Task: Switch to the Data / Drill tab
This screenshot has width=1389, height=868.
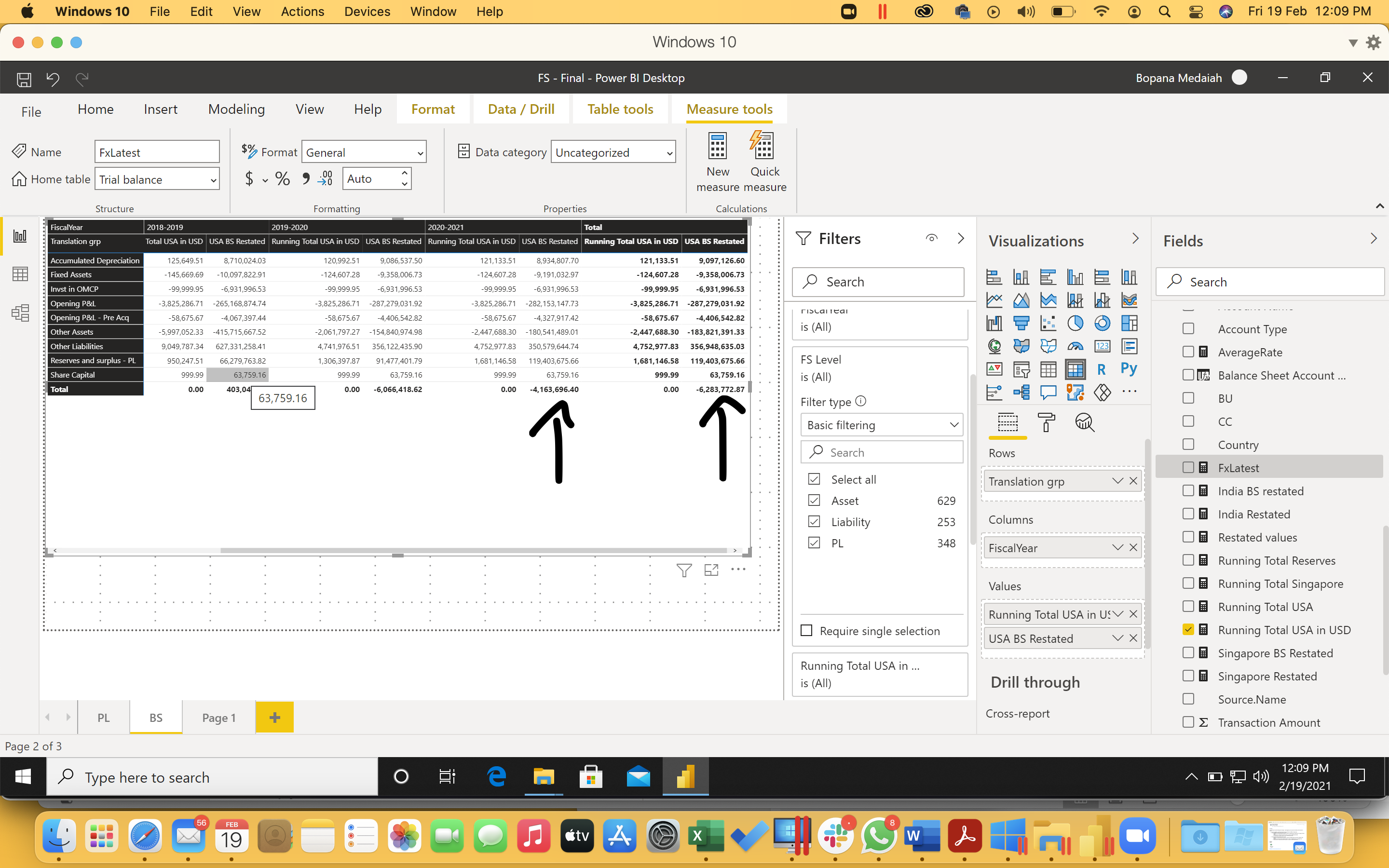Action: pos(520,109)
